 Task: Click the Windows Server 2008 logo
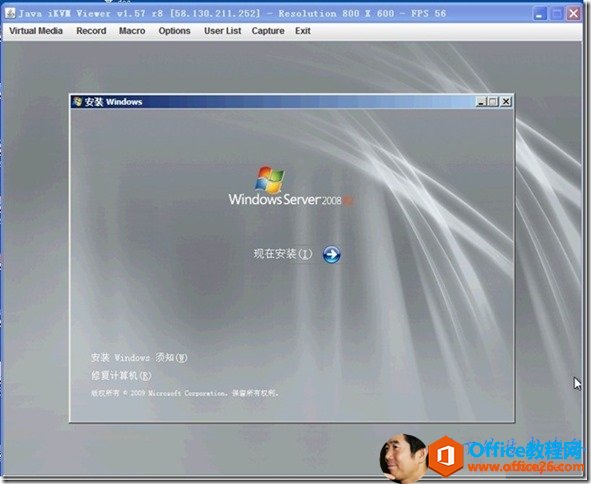tap(290, 186)
